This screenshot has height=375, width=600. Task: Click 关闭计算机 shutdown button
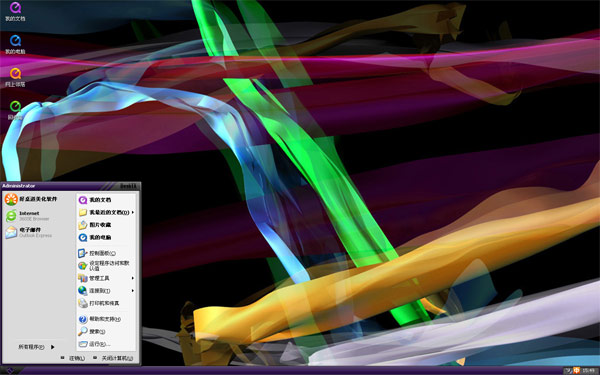click(113, 358)
